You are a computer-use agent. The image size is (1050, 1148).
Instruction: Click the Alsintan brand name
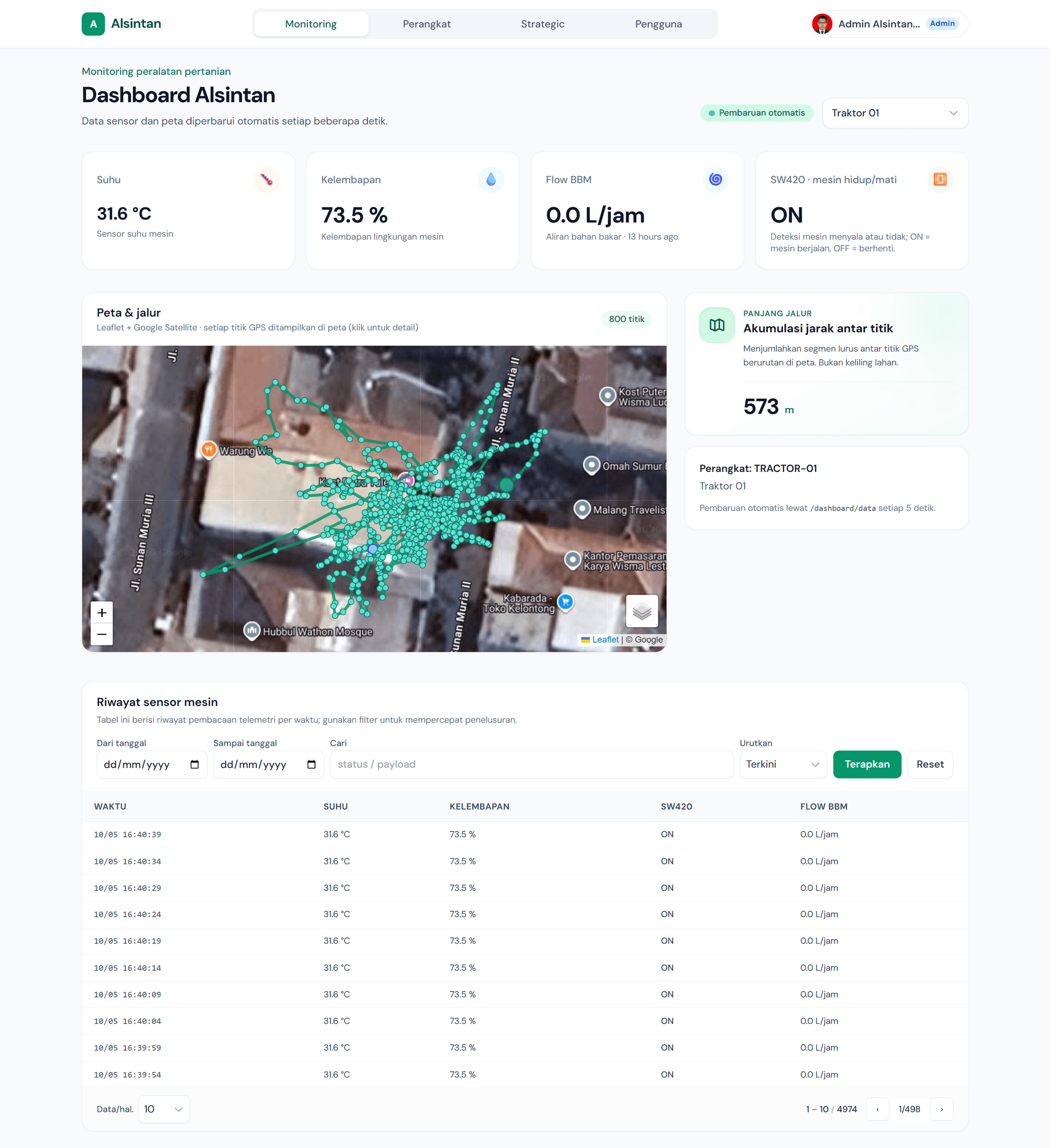pyautogui.click(x=136, y=24)
